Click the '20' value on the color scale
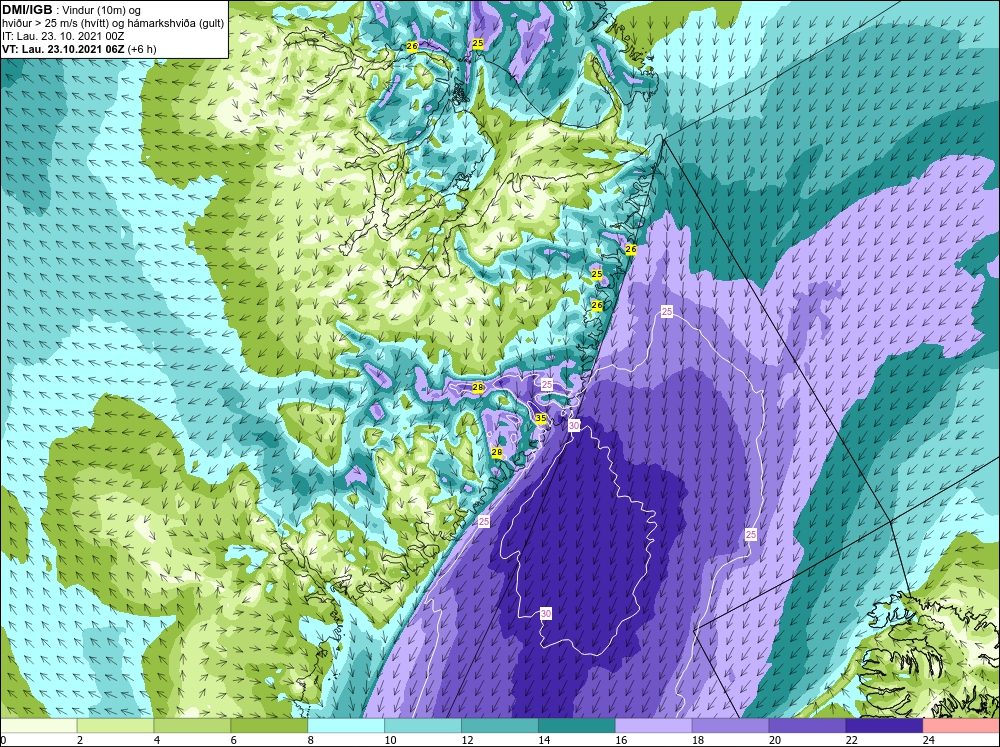1000x747 pixels. pos(775,740)
